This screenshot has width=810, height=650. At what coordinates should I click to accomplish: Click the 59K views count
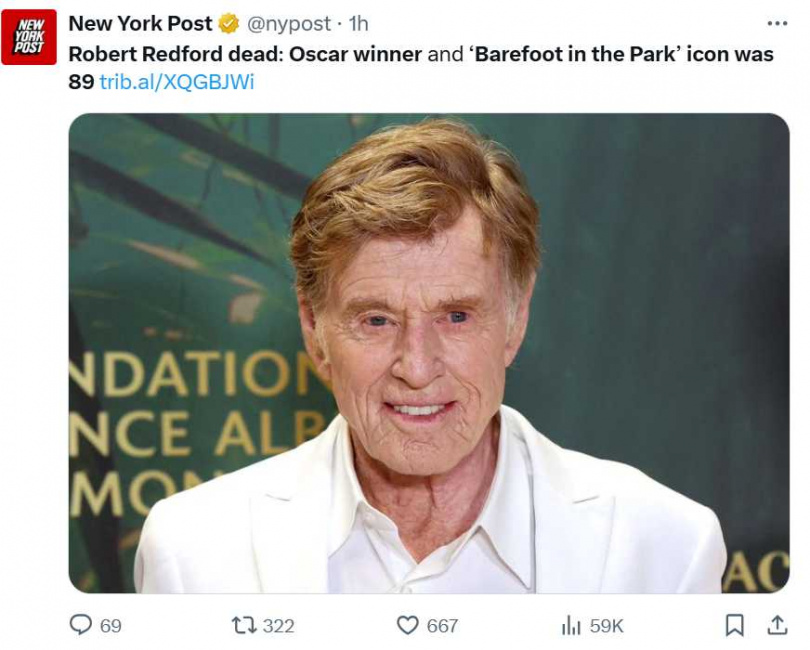pyautogui.click(x=606, y=625)
